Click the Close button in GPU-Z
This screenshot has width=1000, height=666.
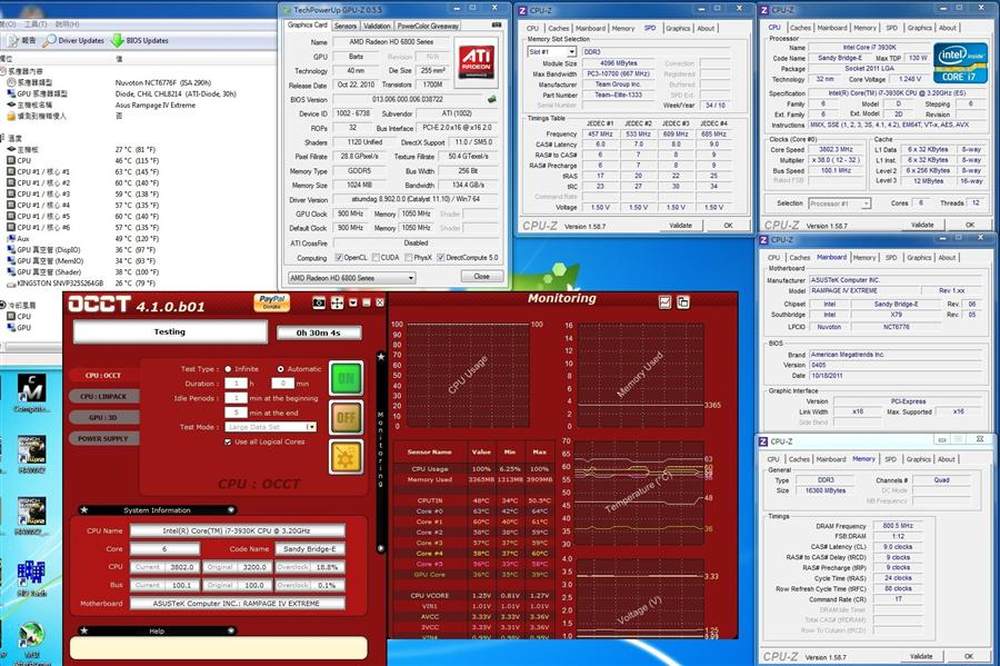click(482, 277)
